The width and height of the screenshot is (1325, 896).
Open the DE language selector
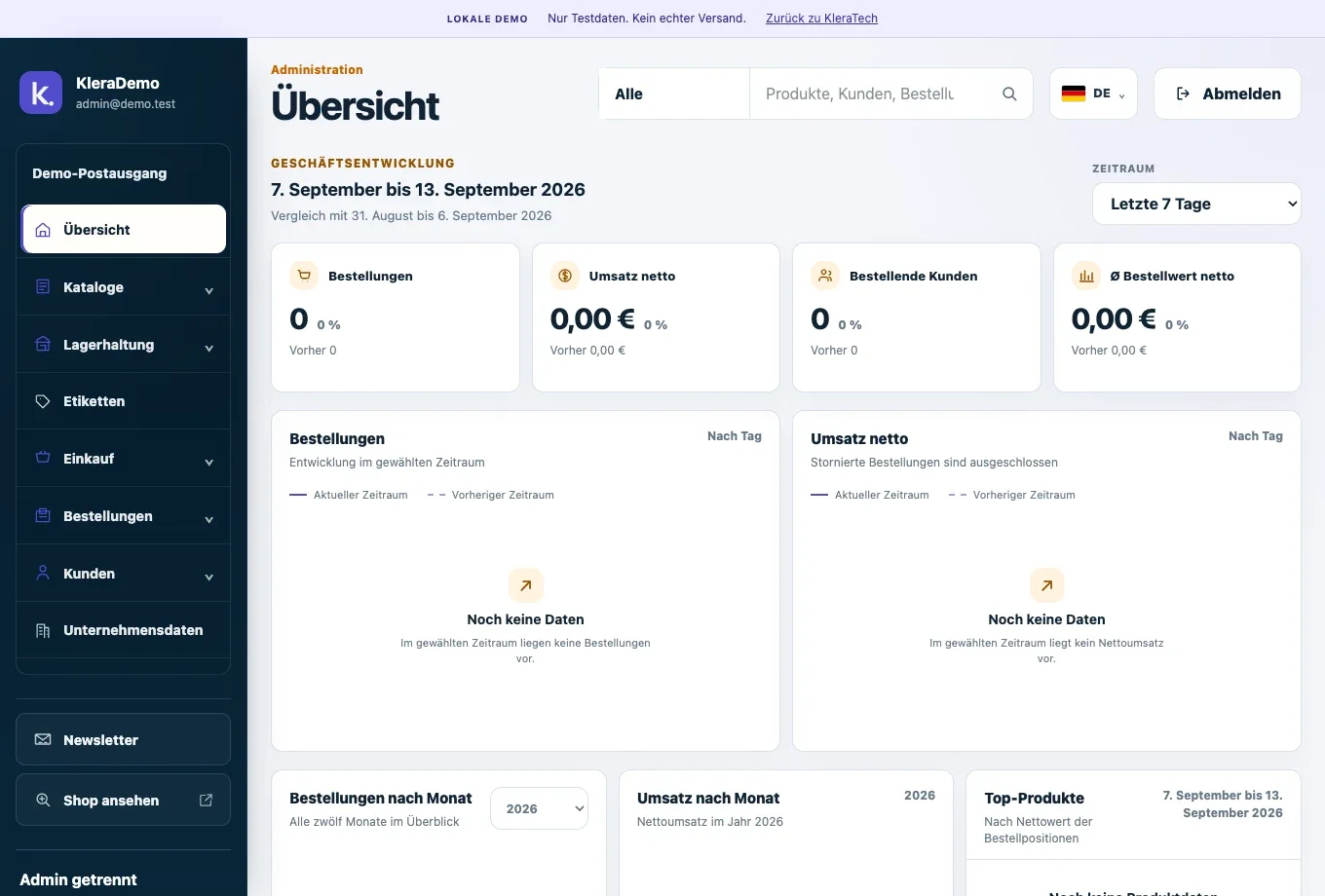1093,93
